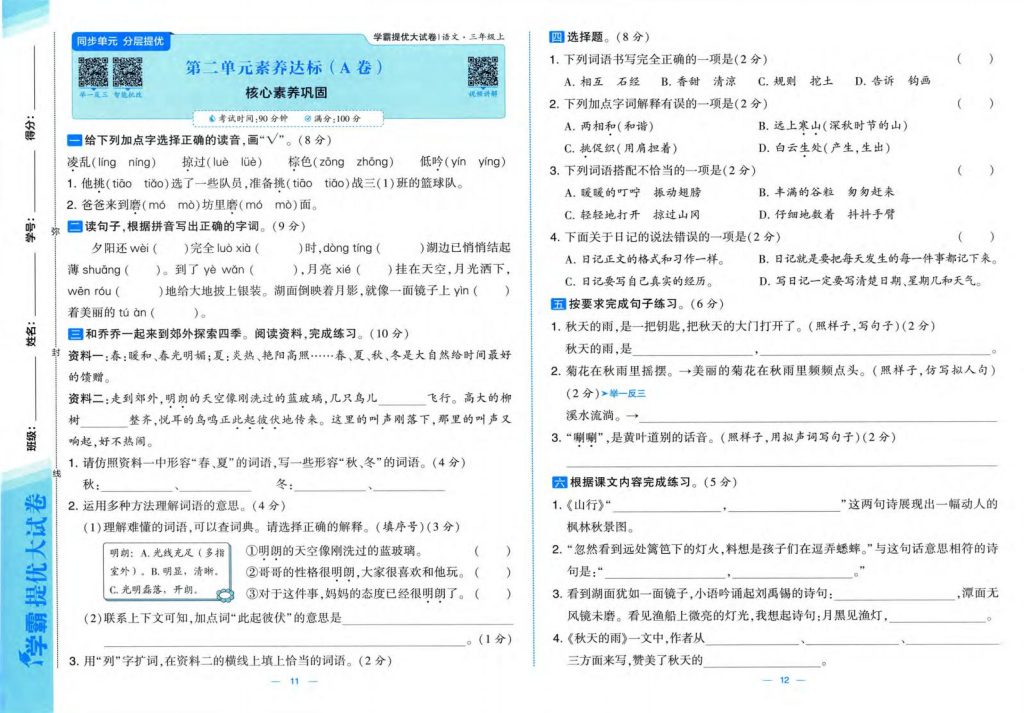Click the clock icon beside 考试时间

point(212,119)
